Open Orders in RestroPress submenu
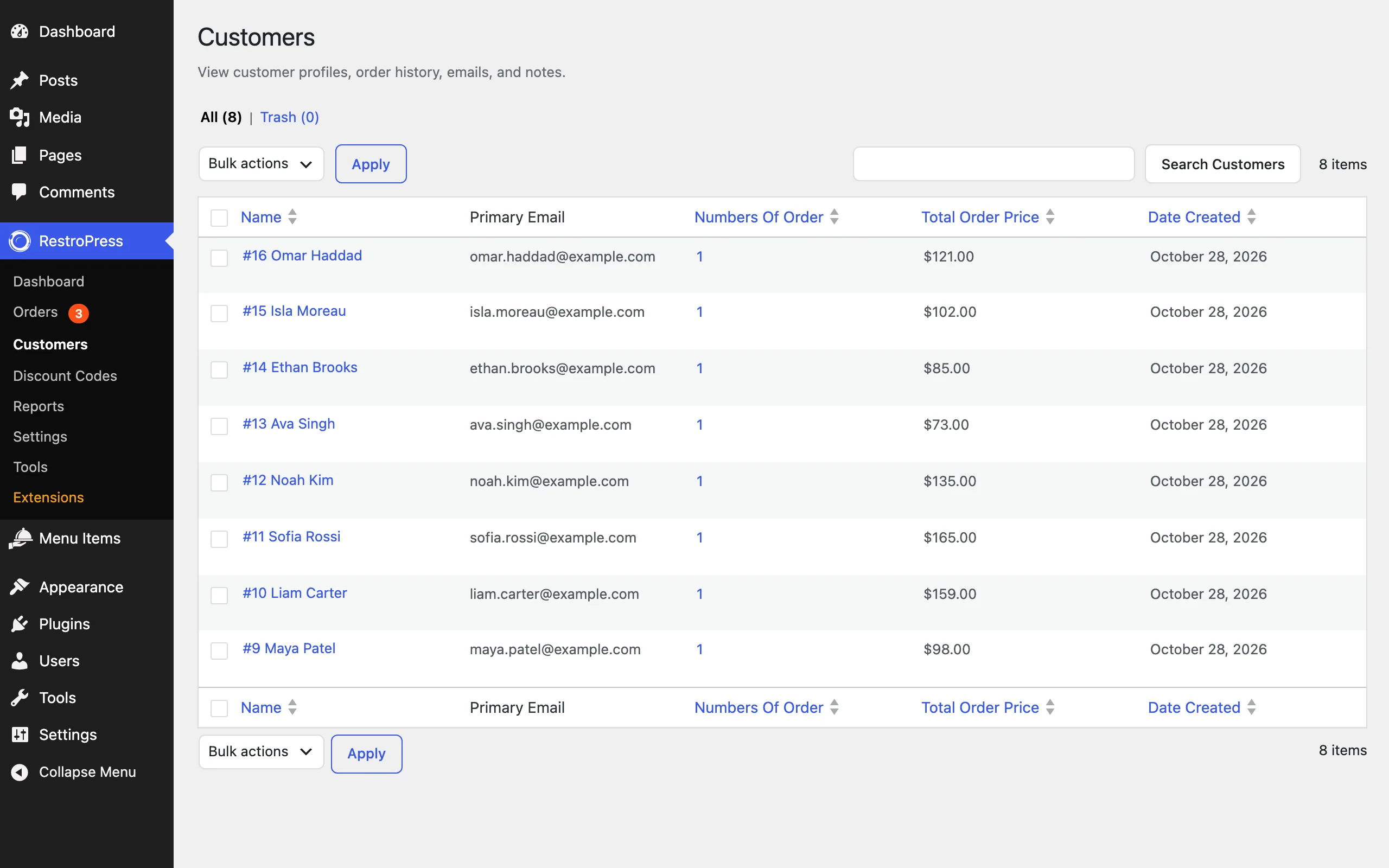The height and width of the screenshot is (868, 1389). (x=35, y=312)
